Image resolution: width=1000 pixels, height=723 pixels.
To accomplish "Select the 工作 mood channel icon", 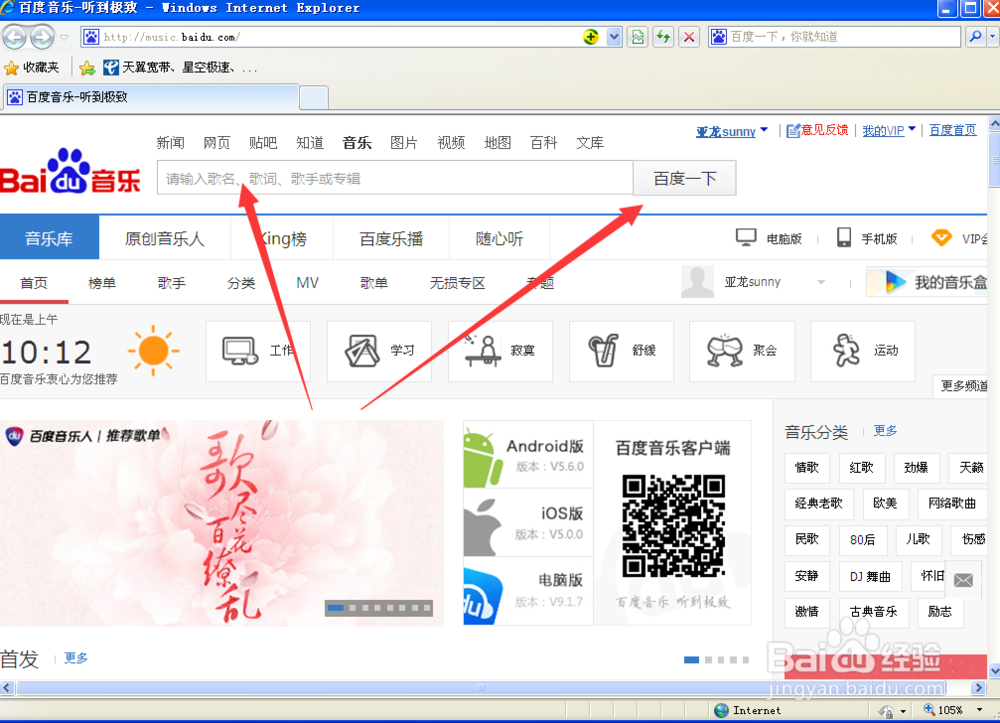I will 240,351.
